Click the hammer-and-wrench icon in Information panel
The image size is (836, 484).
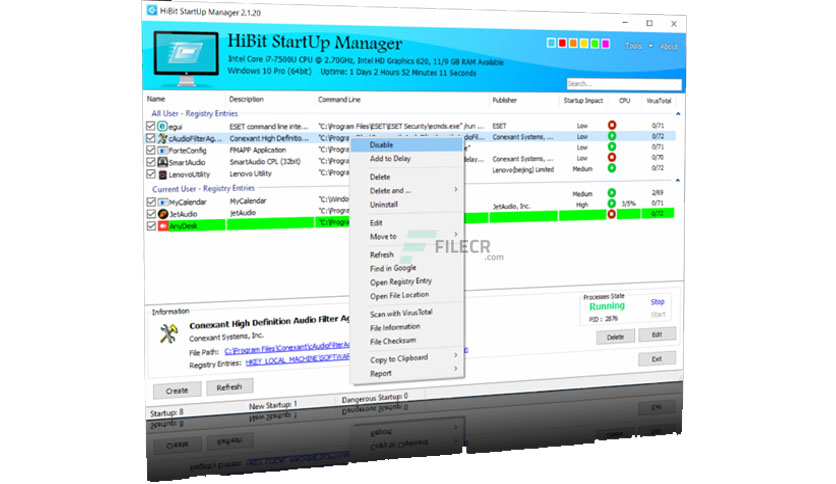[168, 334]
